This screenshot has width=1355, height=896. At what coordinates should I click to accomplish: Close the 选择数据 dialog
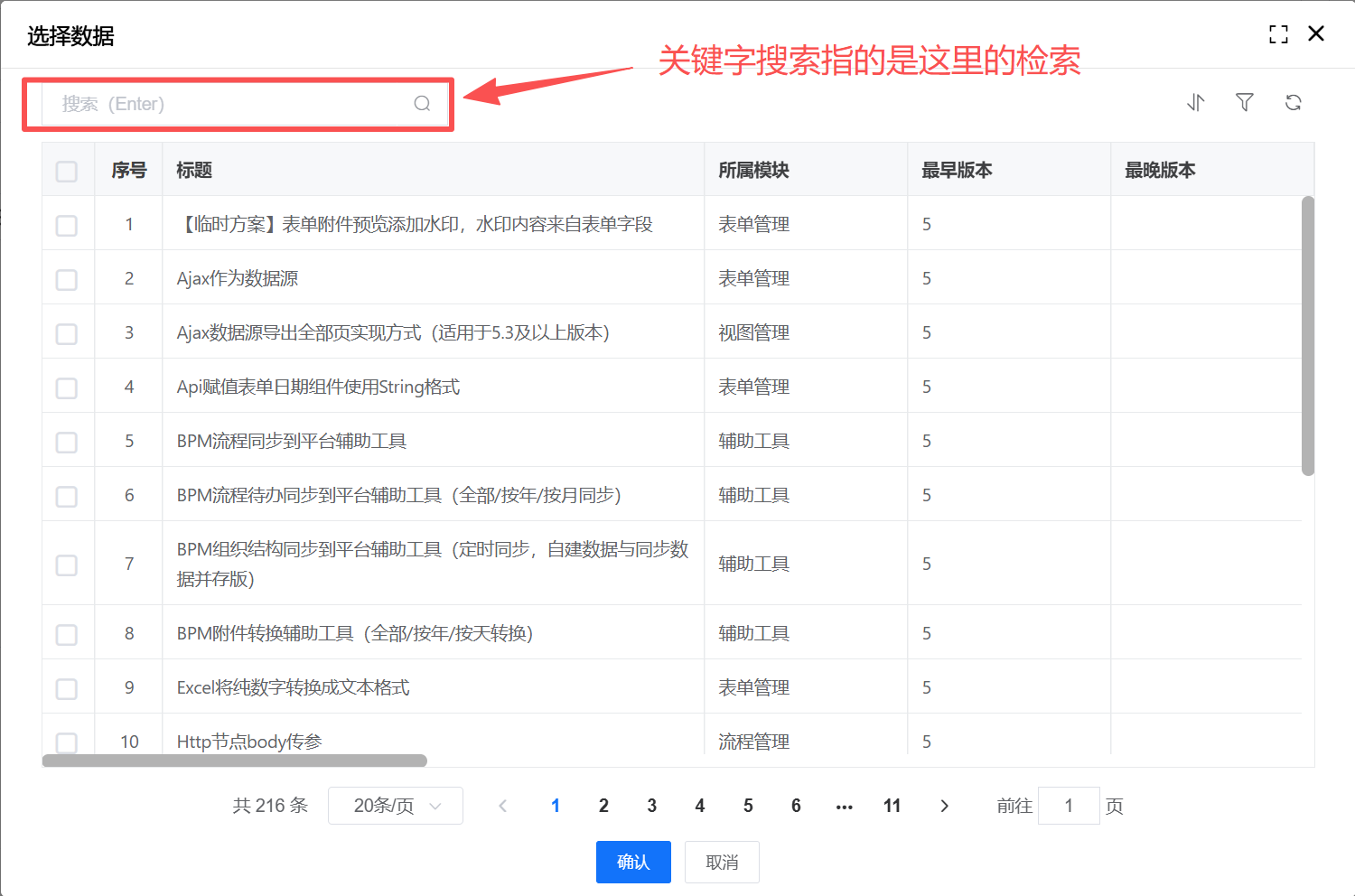[1316, 34]
